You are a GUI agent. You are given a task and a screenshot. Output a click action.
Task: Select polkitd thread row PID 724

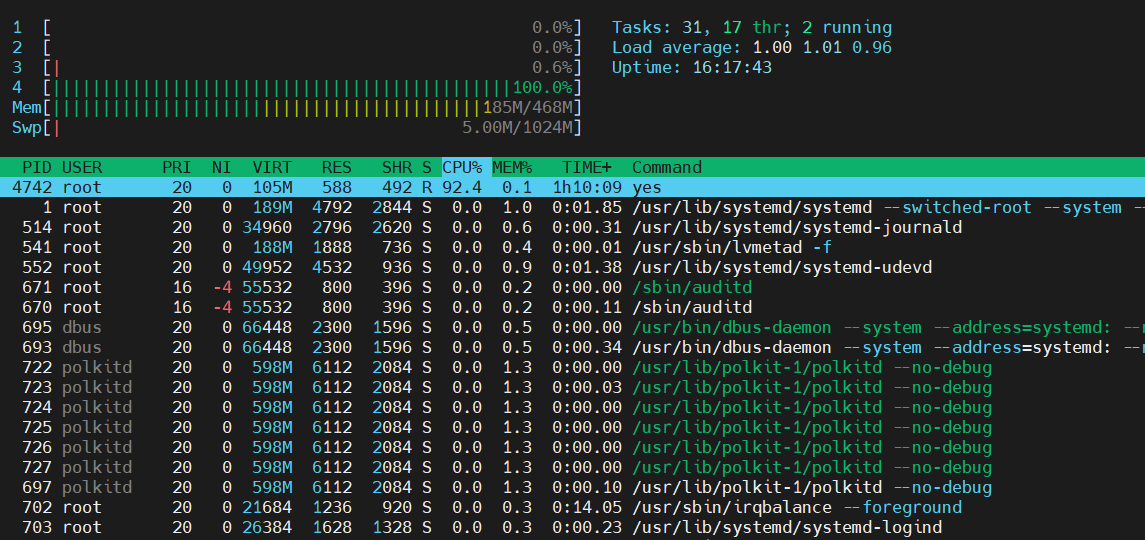572,407
